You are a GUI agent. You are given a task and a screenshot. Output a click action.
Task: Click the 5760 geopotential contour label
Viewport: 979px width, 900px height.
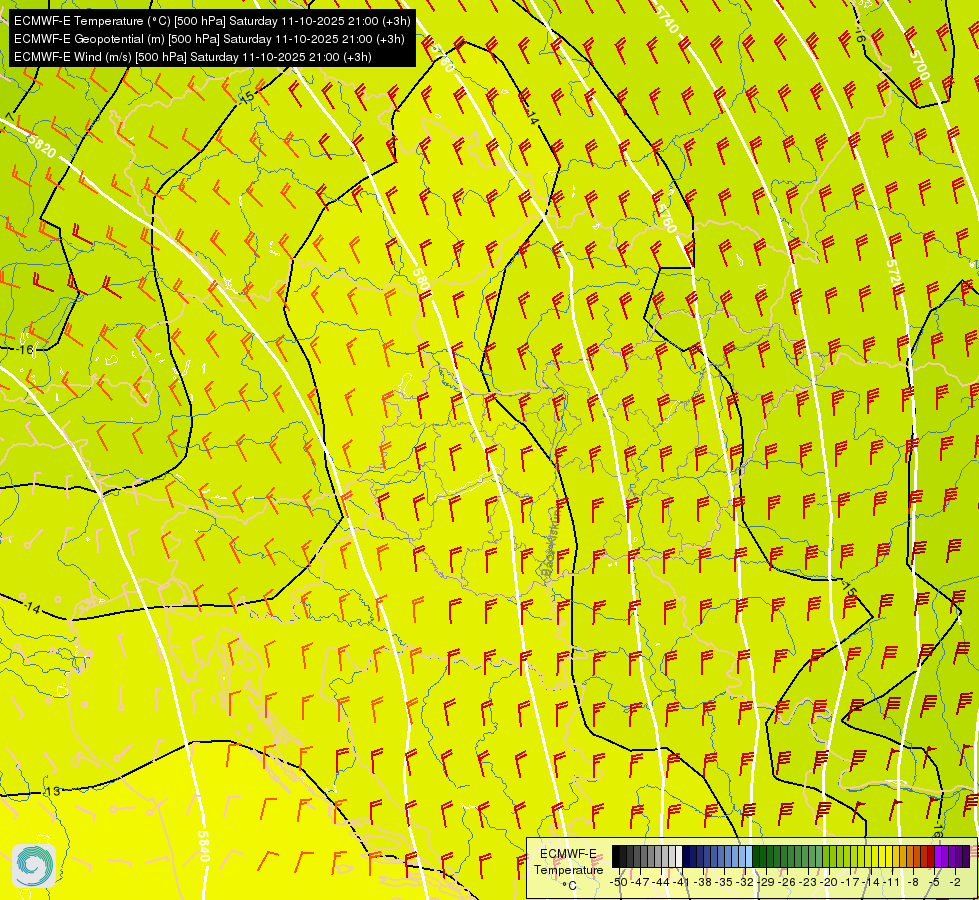coord(667,219)
